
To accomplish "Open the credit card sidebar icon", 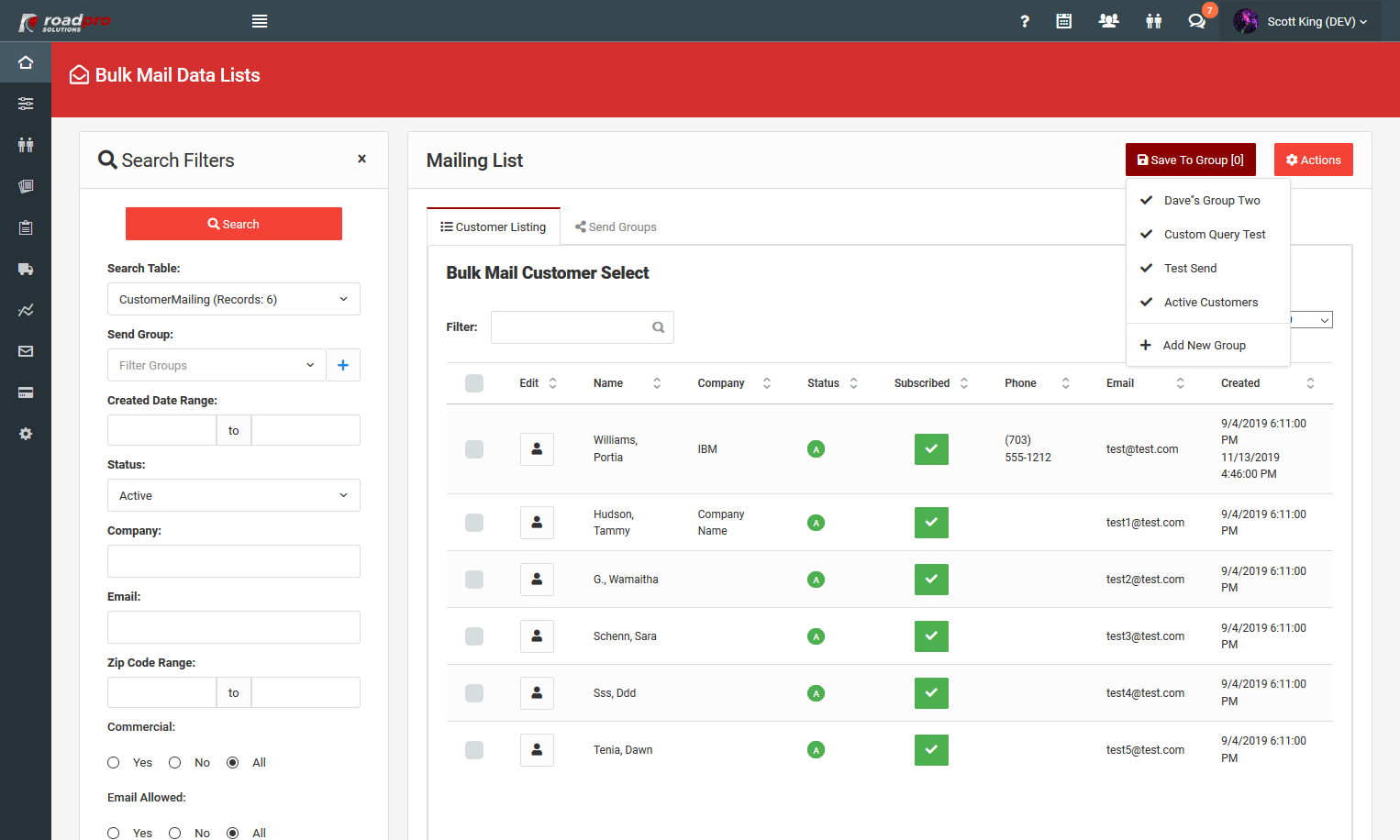I will point(26,392).
